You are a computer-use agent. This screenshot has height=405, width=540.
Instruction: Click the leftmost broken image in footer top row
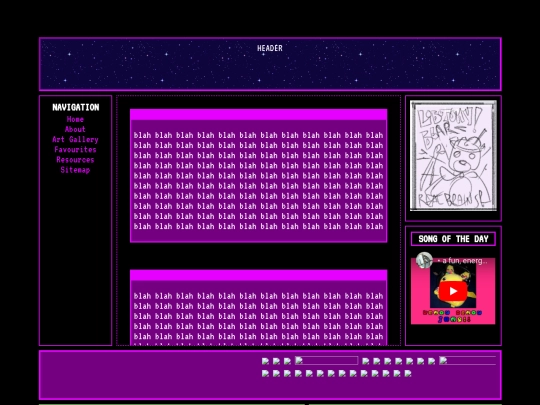(x=265, y=361)
